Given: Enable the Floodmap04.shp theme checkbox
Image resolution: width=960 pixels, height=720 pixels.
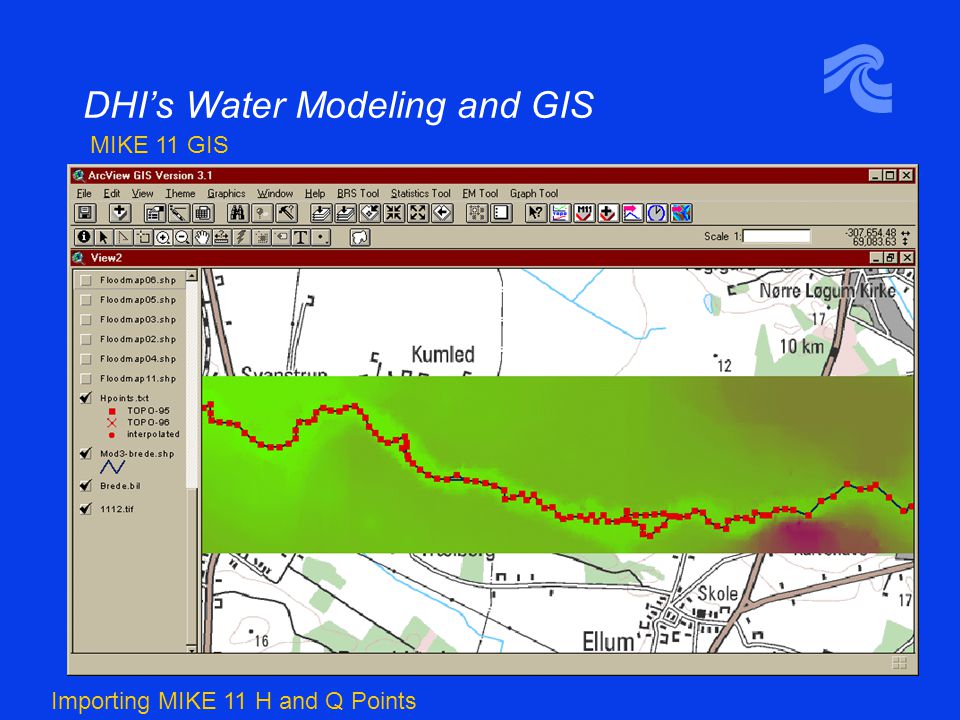Looking at the screenshot, I should coord(86,359).
